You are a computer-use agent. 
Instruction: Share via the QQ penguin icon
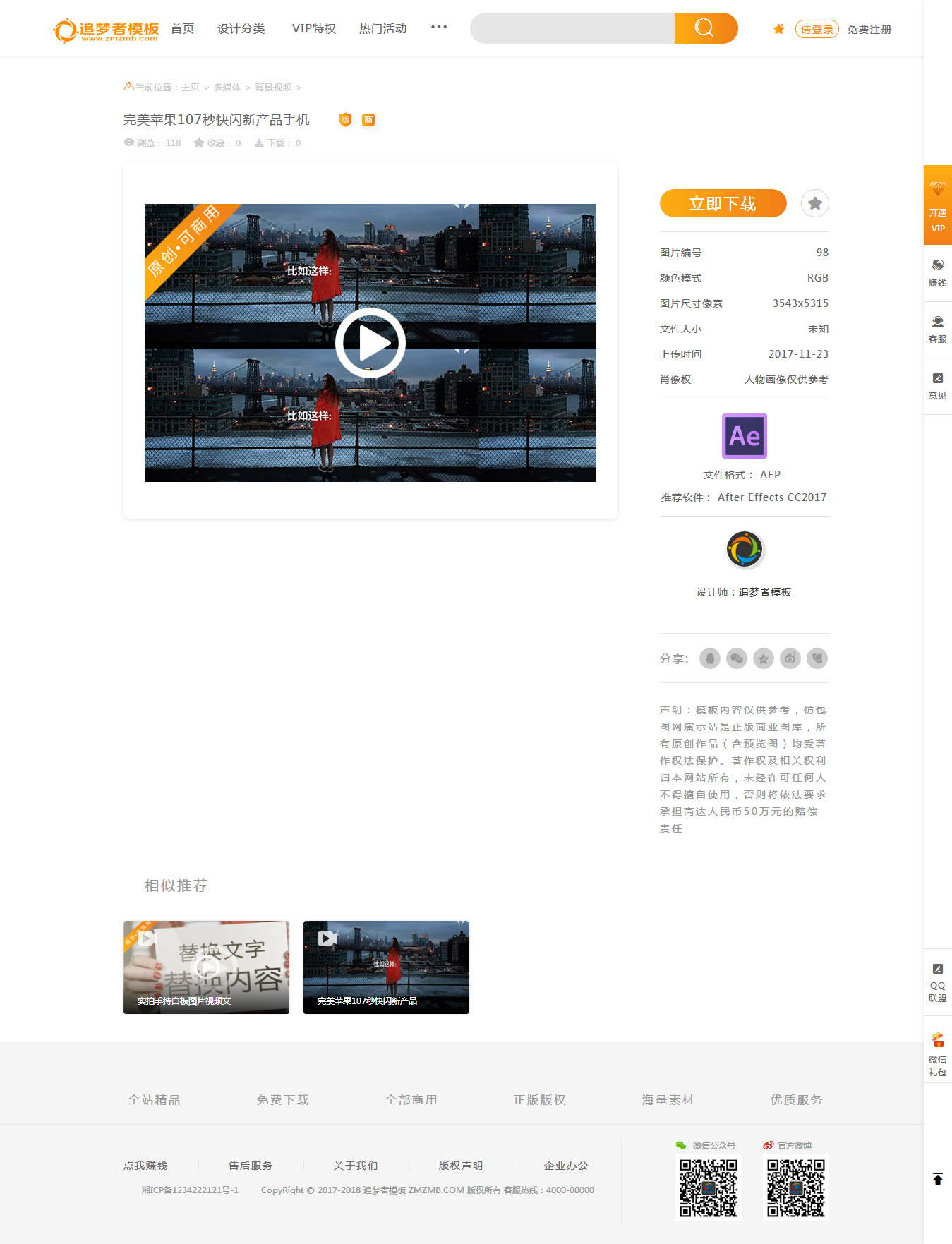coord(710,658)
